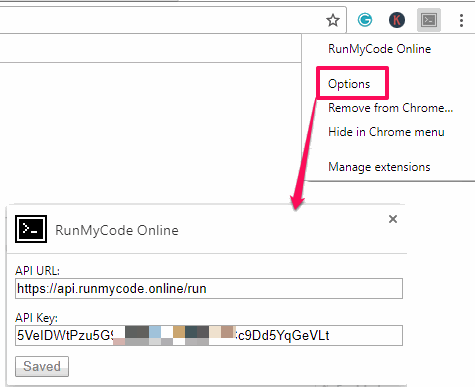Click the RunMyCode logo in dialog header
The width and height of the screenshot is (475, 387).
[x=31, y=229]
